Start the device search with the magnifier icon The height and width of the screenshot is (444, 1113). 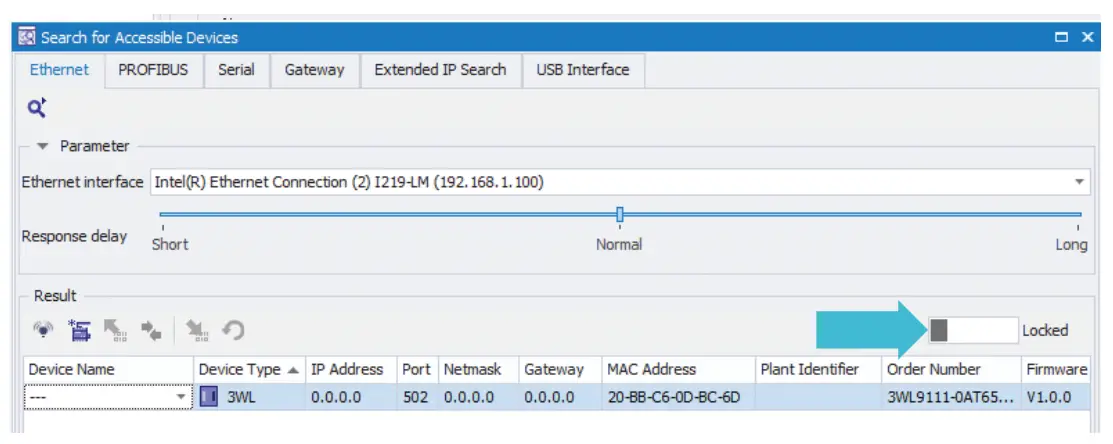point(37,108)
